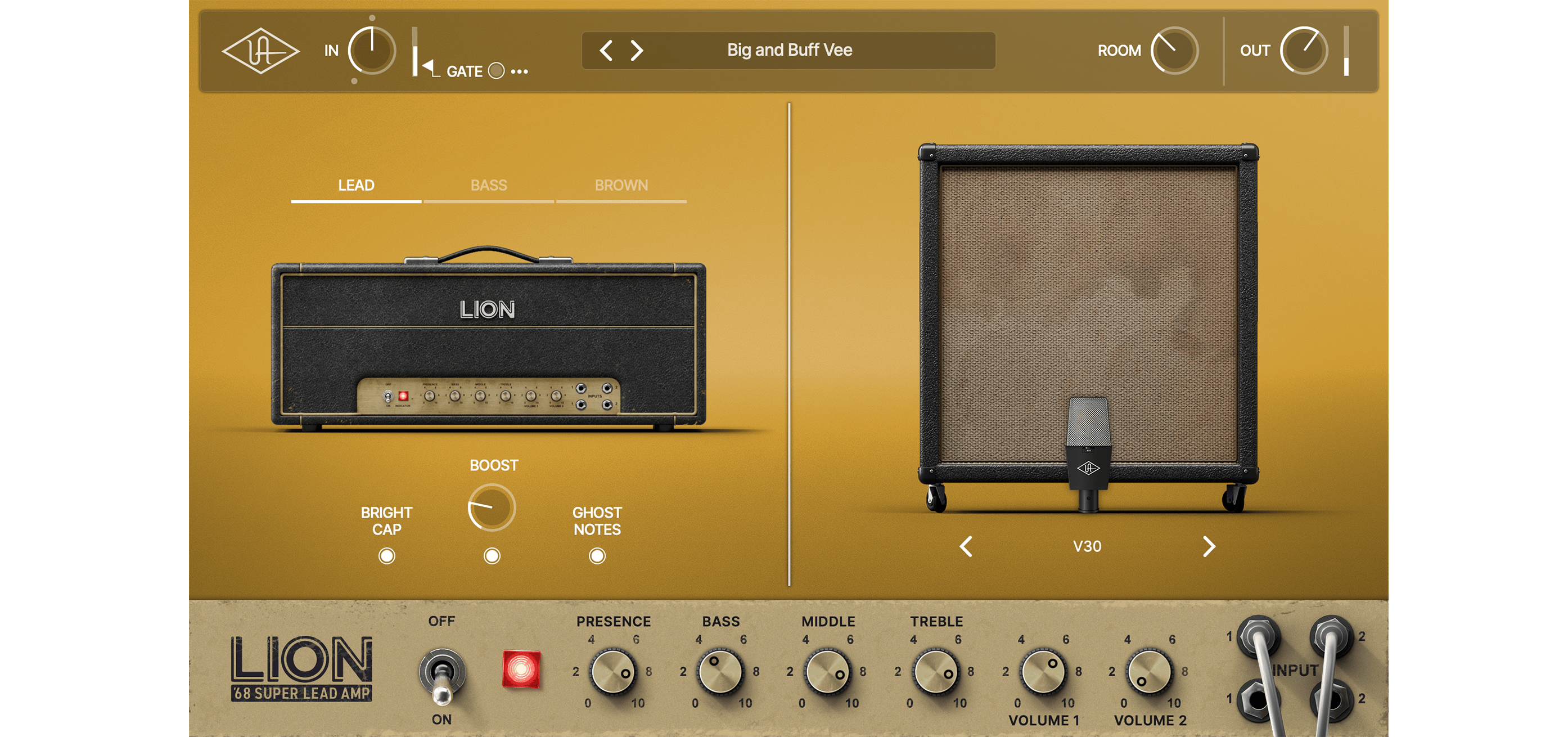Adjust the BASS tone knob
The width and height of the screenshot is (1568, 737).
[720, 672]
